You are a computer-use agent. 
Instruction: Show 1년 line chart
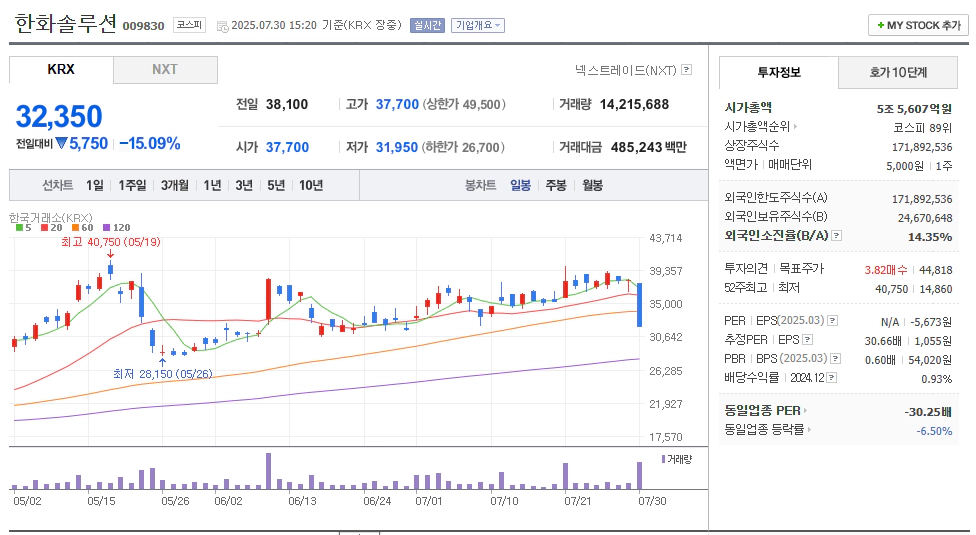212,185
